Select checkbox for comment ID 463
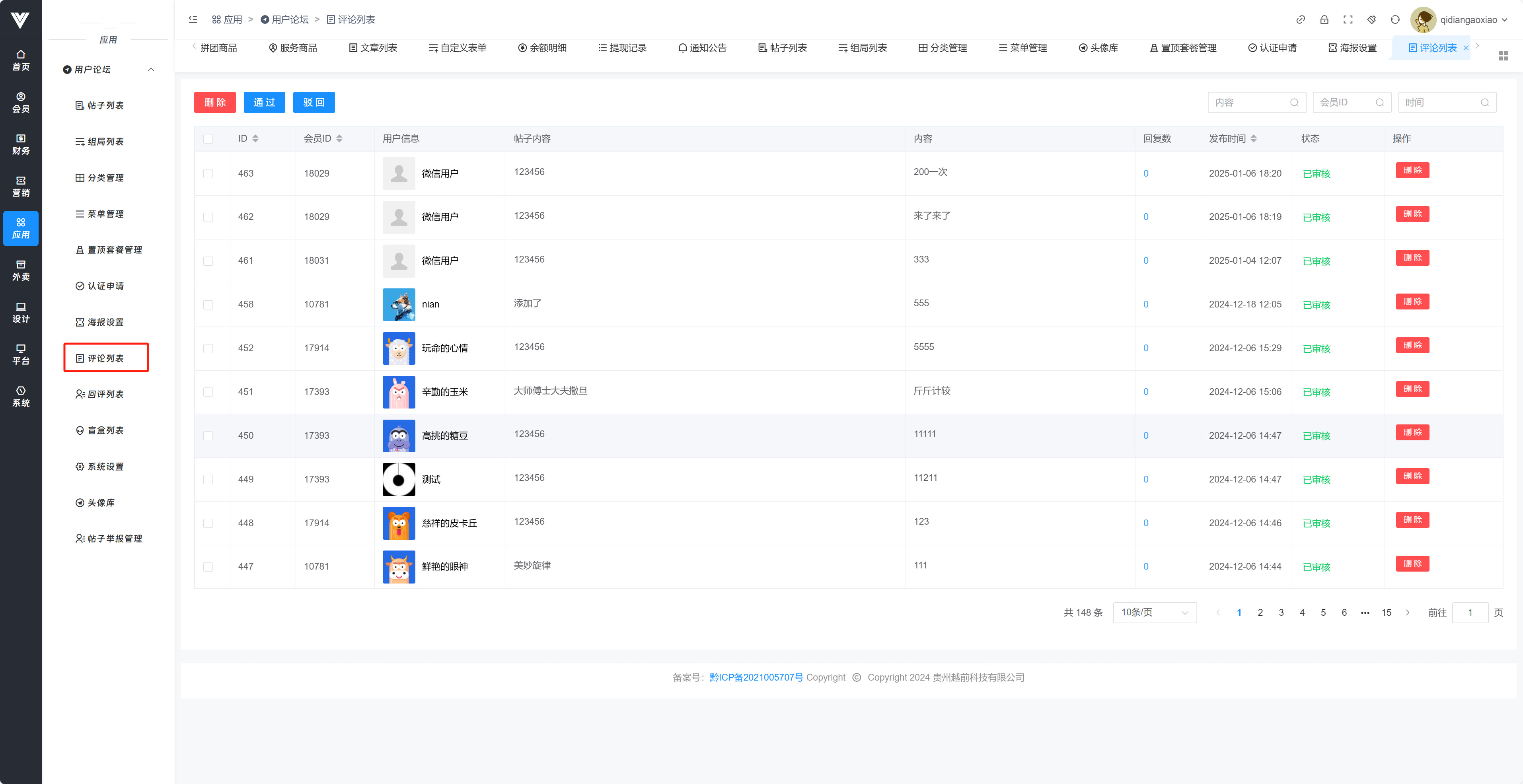Viewport: 1523px width, 784px height. click(x=208, y=174)
